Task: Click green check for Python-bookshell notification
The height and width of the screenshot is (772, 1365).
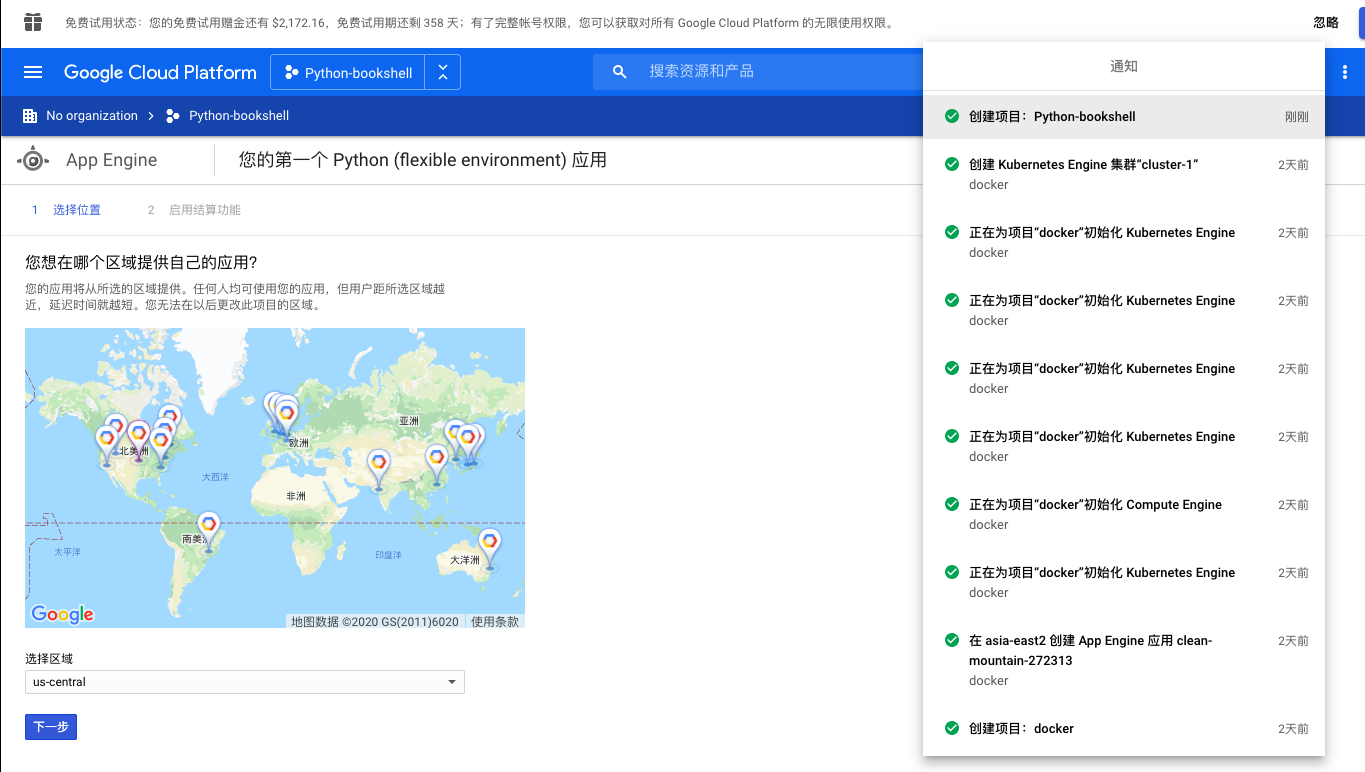Action: point(952,116)
